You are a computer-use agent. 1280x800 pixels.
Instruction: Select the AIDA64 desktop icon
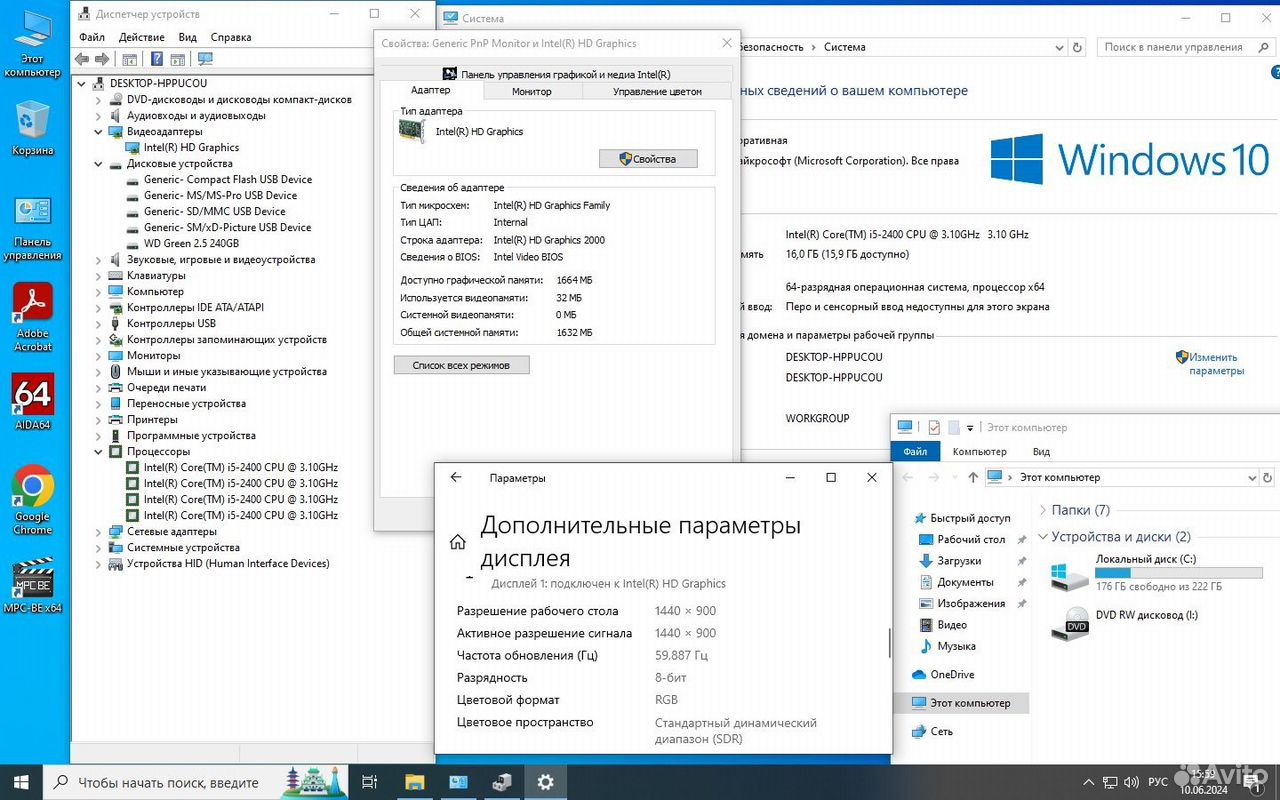point(32,403)
